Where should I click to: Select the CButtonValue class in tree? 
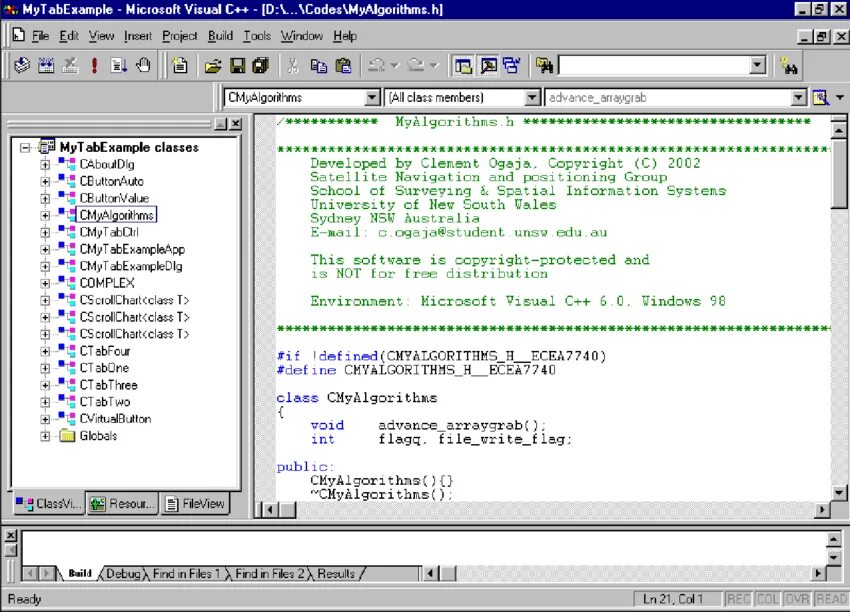coord(114,198)
